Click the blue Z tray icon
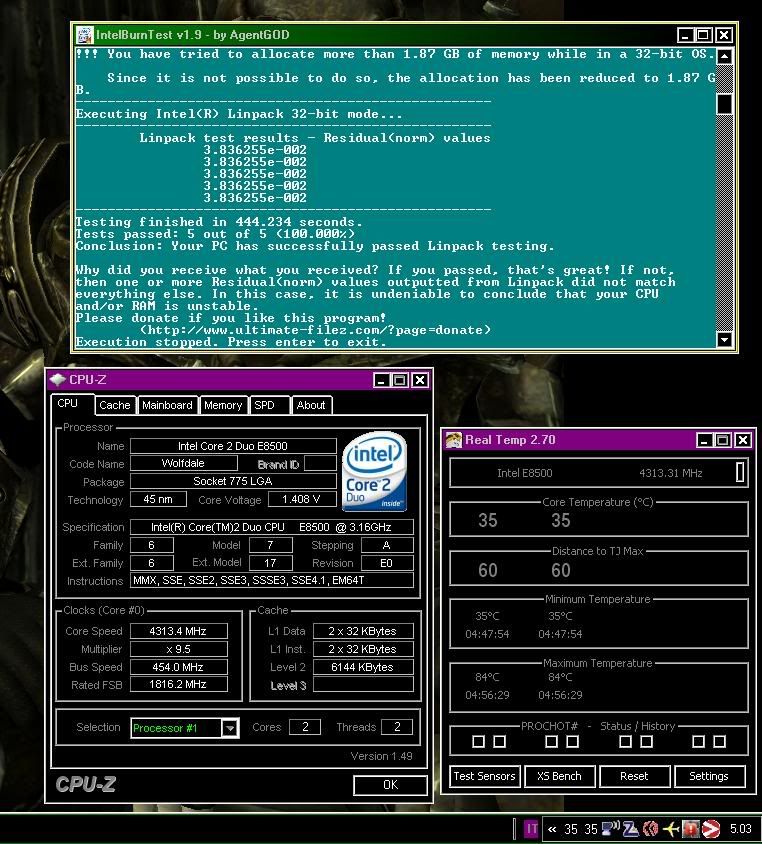 point(630,829)
